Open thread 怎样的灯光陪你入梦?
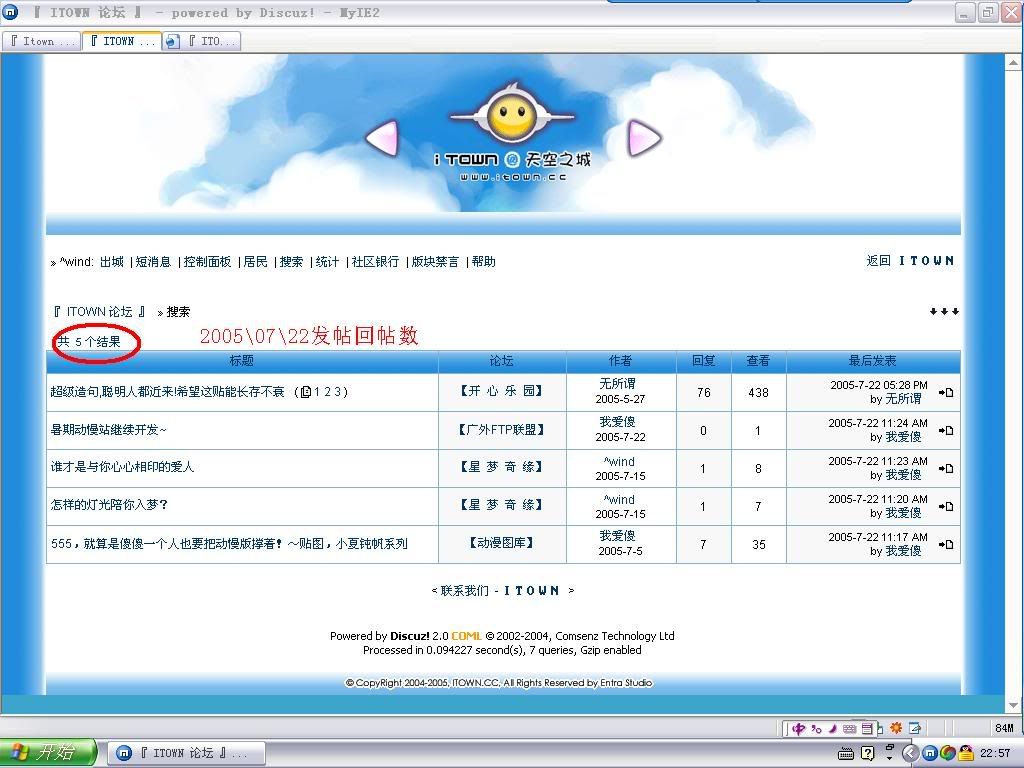The height and width of the screenshot is (768, 1024). pos(110,505)
